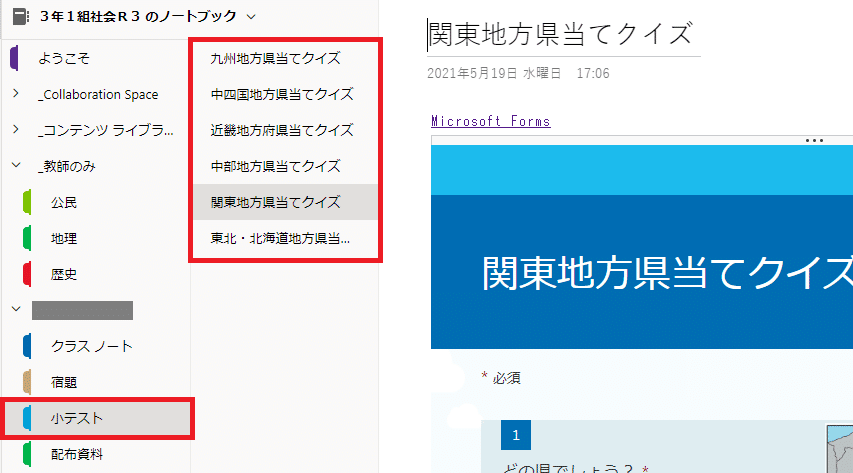Collapse the _教師のみ section group
This screenshot has width=853, height=473.
16,165
